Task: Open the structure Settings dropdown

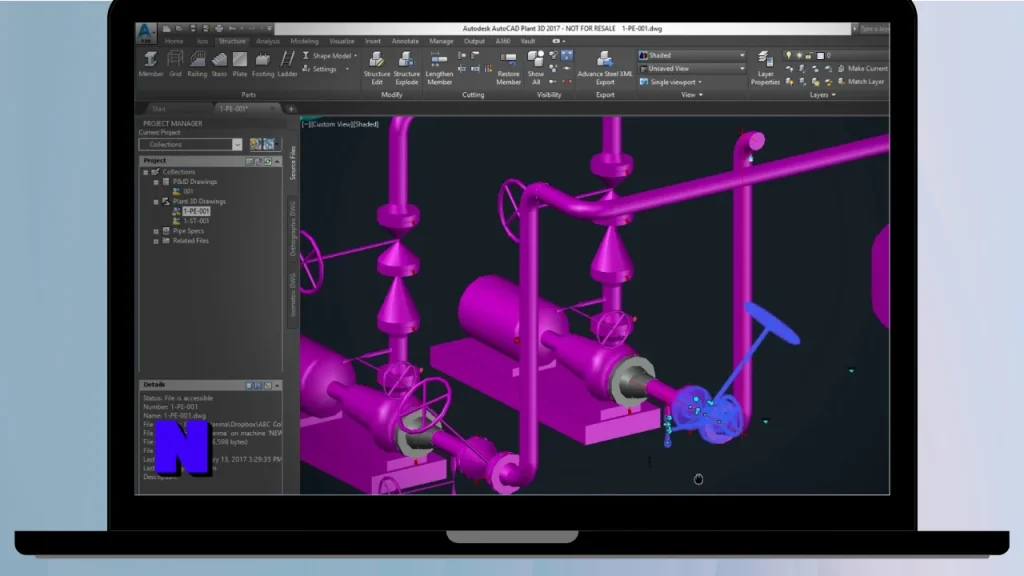Action: coord(325,69)
